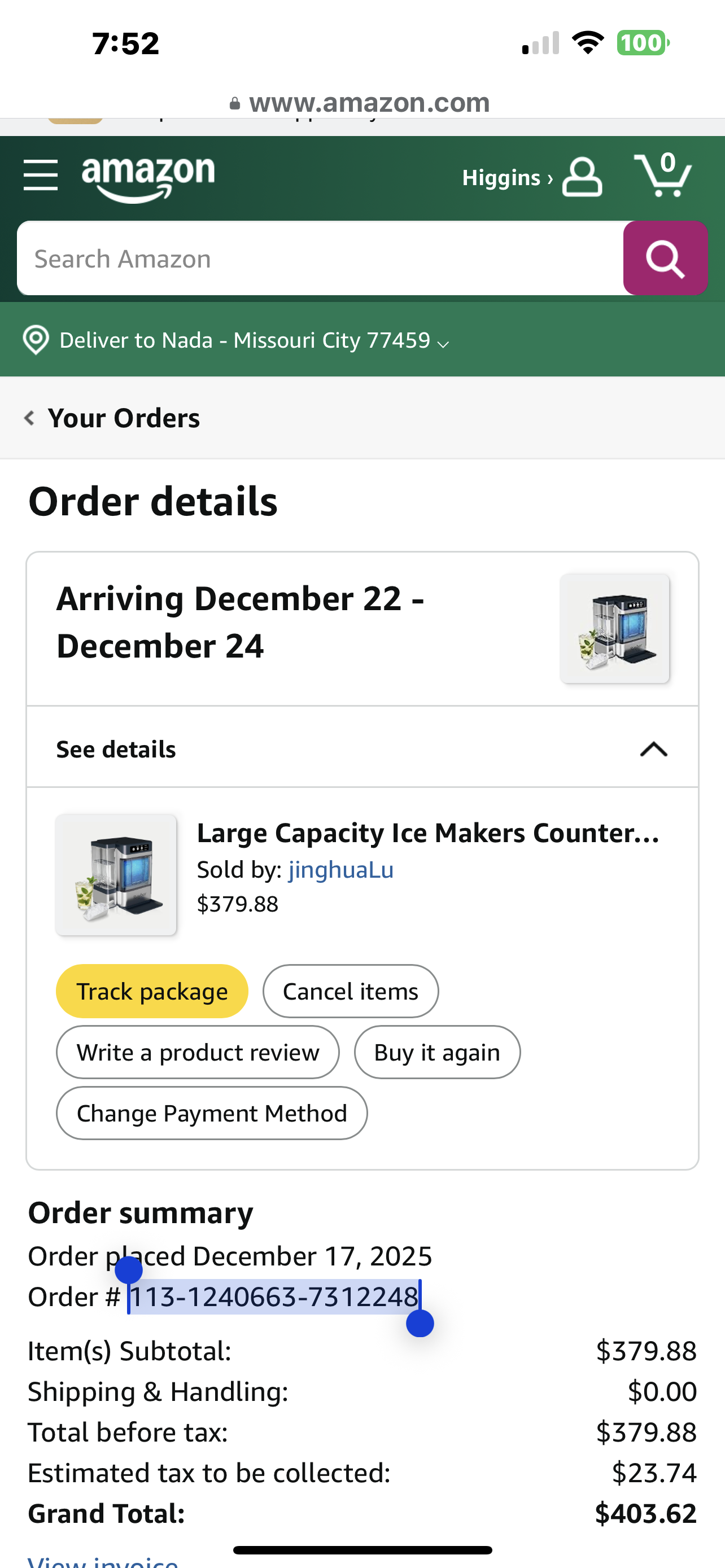725x1568 pixels.
Task: Open the ice maker thumbnail by arrival date
Action: [615, 628]
